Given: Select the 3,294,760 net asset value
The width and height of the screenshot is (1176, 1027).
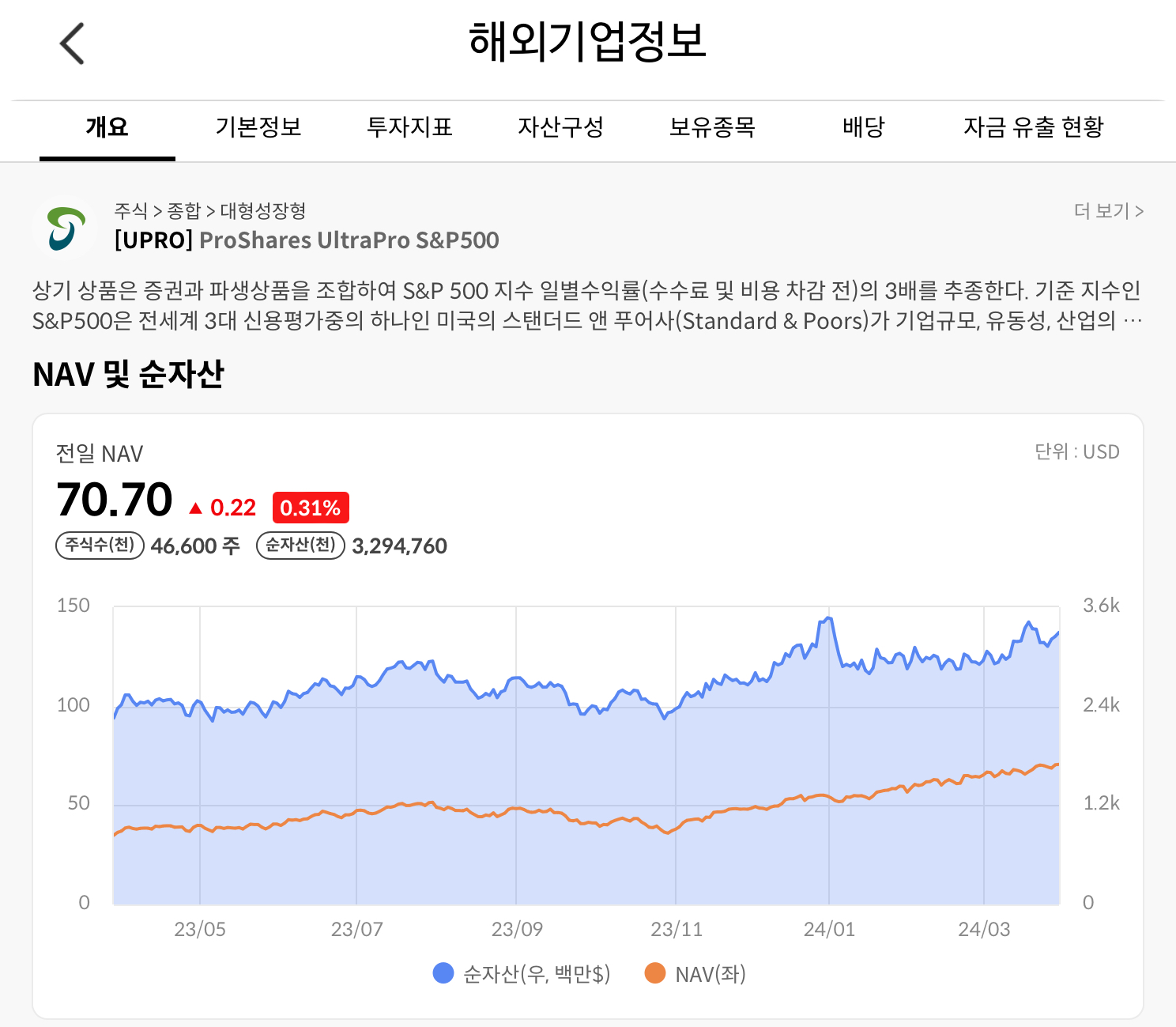Looking at the screenshot, I should coord(400,546).
